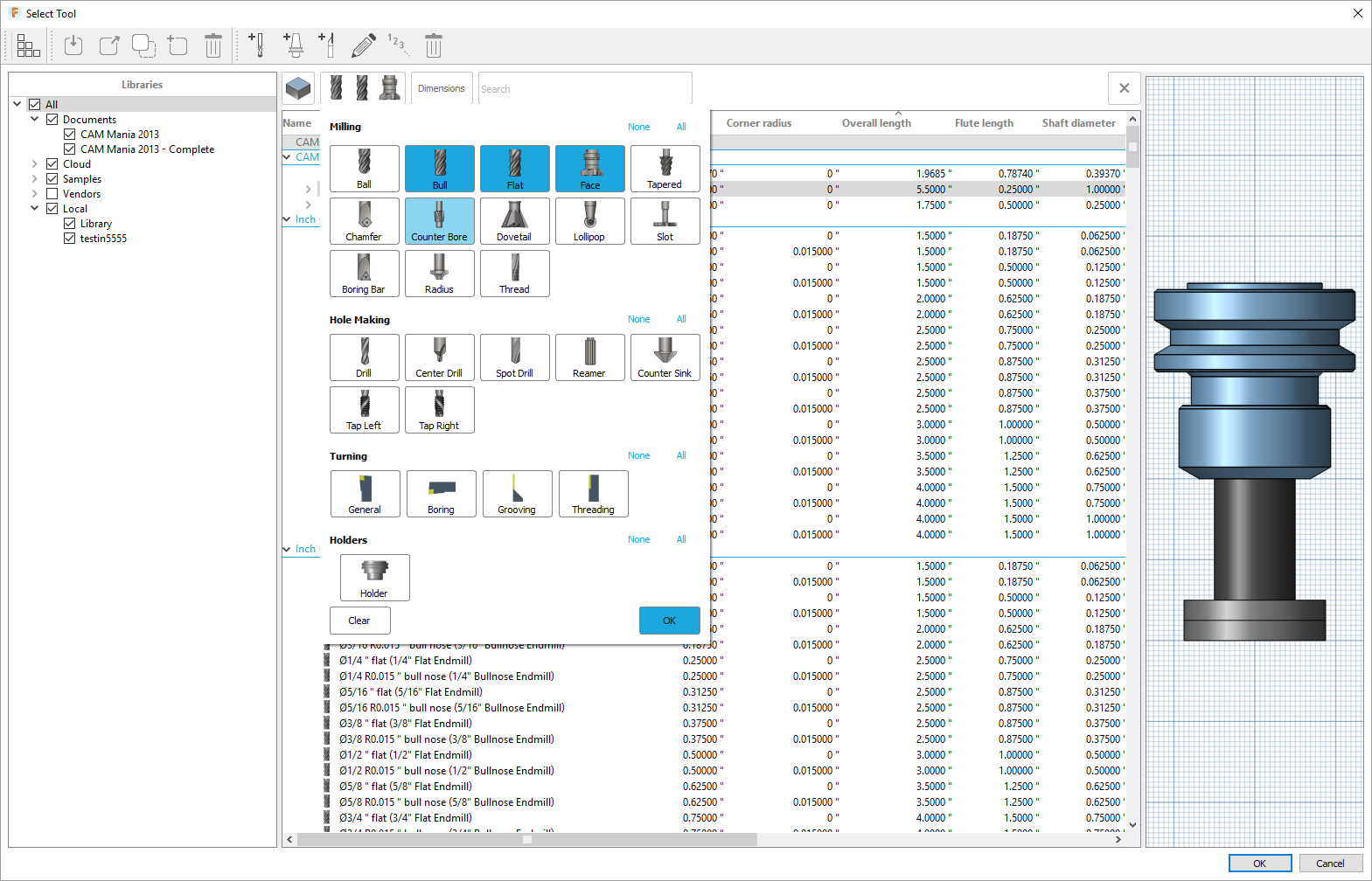The height and width of the screenshot is (881, 1372).
Task: Click the Clear filter button
Action: 360,621
